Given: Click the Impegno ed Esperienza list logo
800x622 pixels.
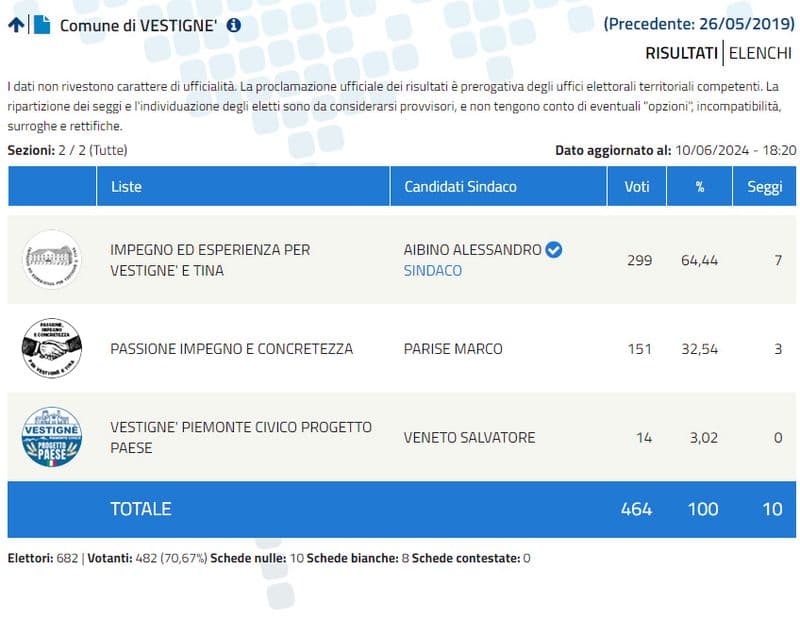Looking at the screenshot, I should pos(51,260).
